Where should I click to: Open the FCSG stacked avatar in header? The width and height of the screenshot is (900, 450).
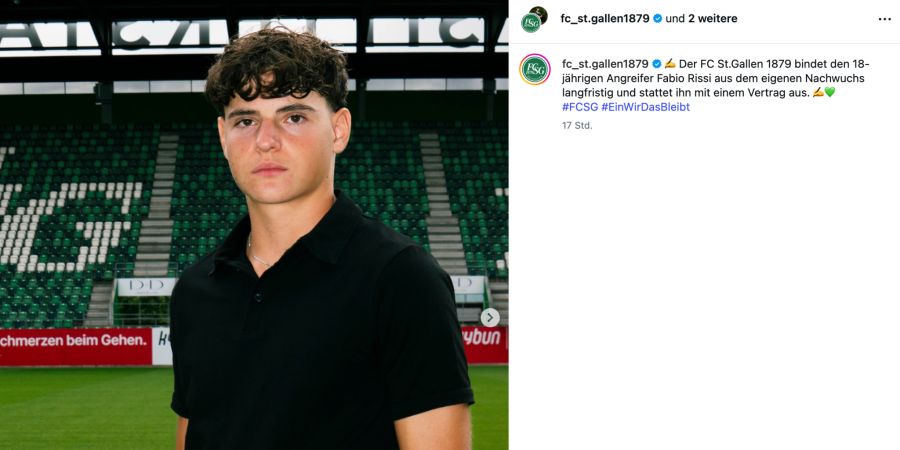tap(530, 23)
